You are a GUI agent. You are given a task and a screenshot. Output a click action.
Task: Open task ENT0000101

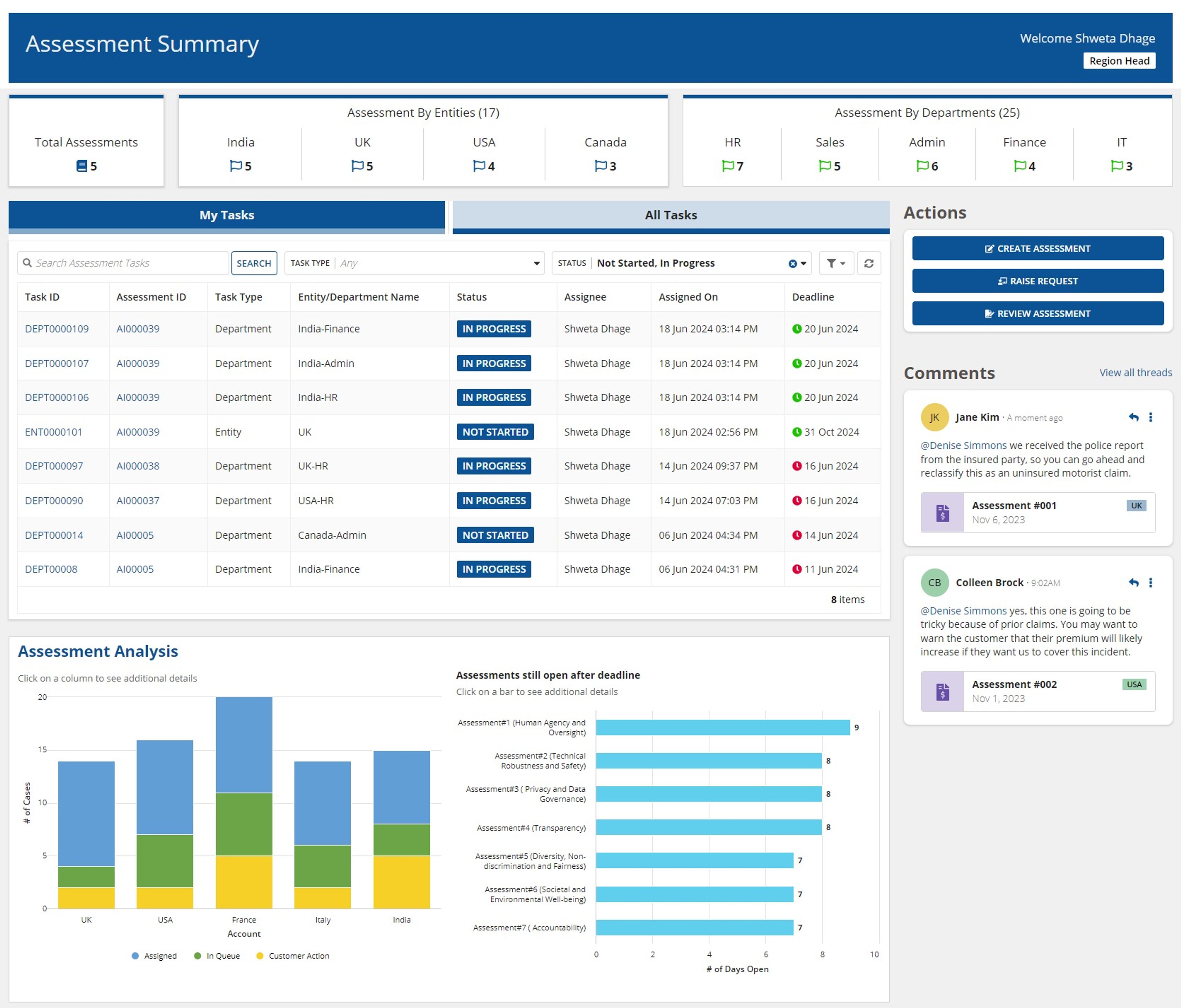click(x=54, y=432)
